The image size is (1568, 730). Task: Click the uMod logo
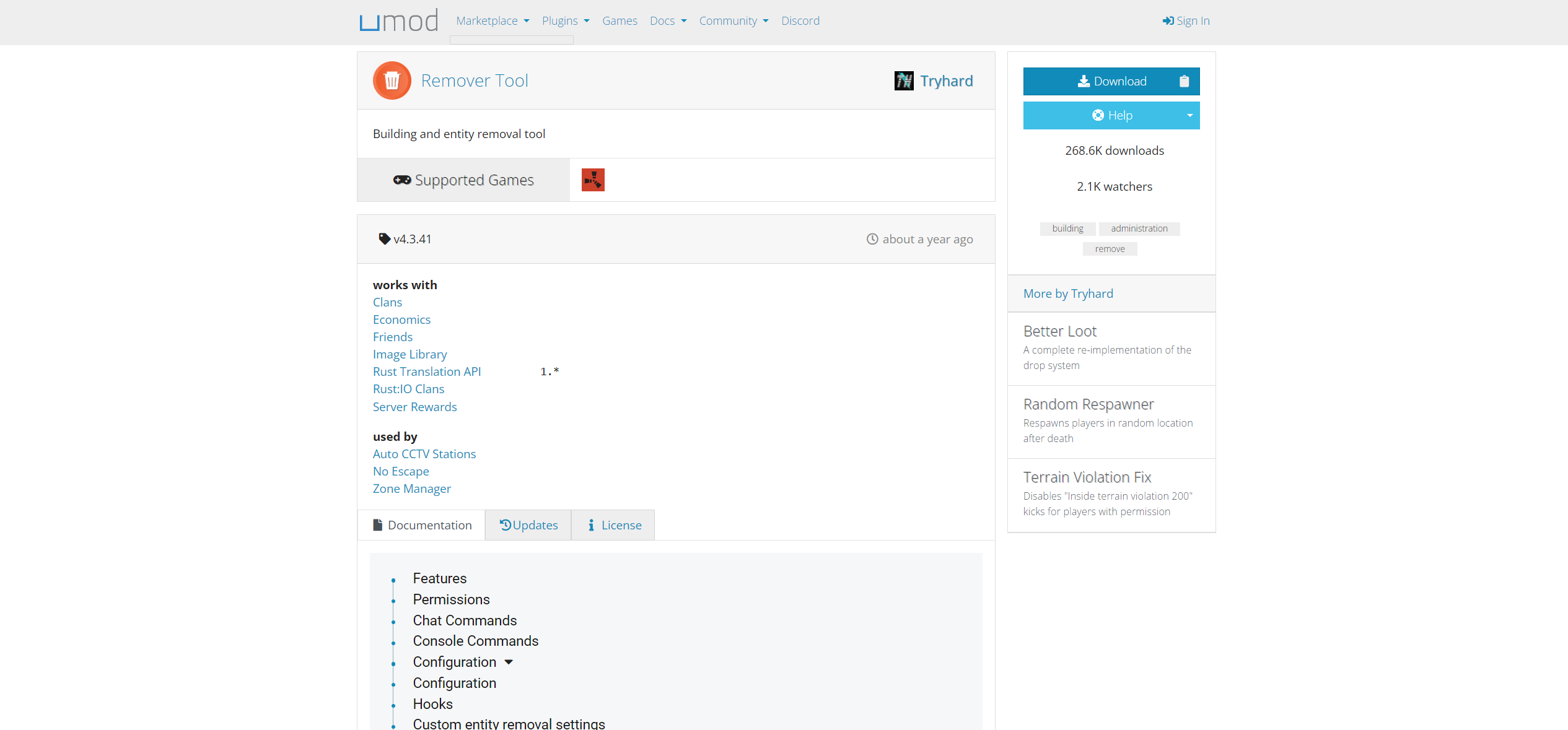click(399, 21)
